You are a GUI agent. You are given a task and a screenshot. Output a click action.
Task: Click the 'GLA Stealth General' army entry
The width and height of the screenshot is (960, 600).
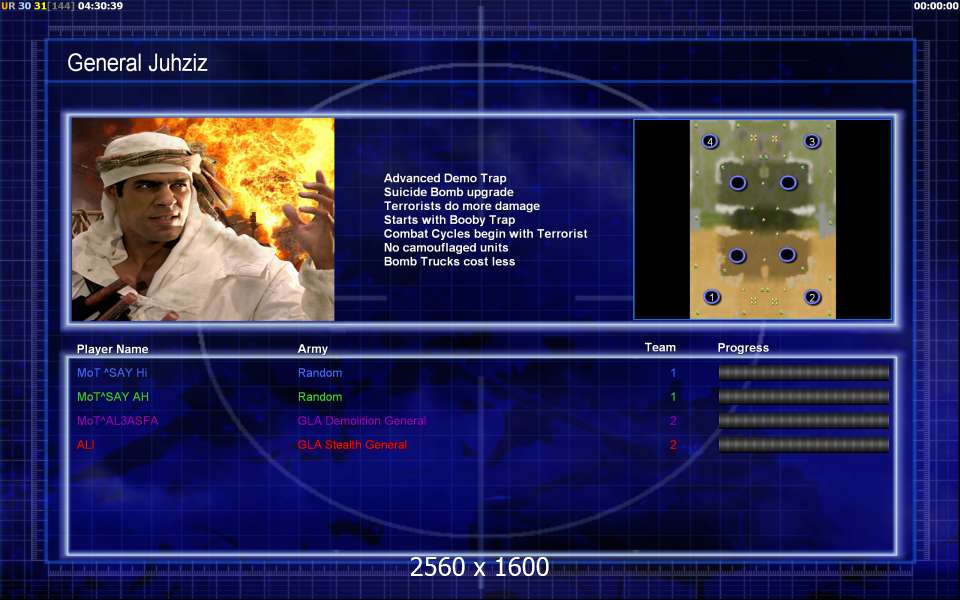click(x=352, y=444)
